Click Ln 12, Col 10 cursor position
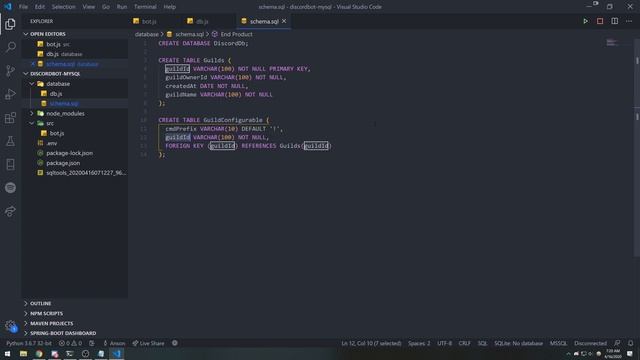640x360 pixels. [371, 343]
